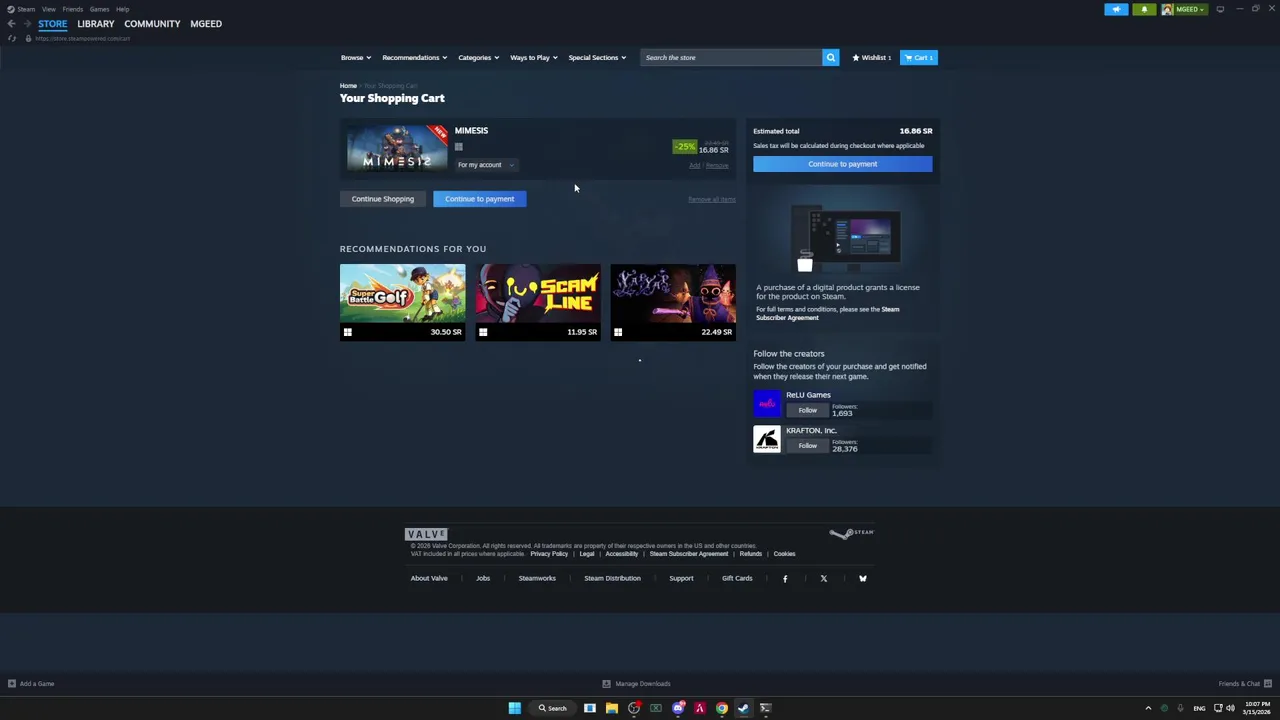Open Valve's Facebook page icon in footer
The height and width of the screenshot is (720, 1280).
point(785,578)
